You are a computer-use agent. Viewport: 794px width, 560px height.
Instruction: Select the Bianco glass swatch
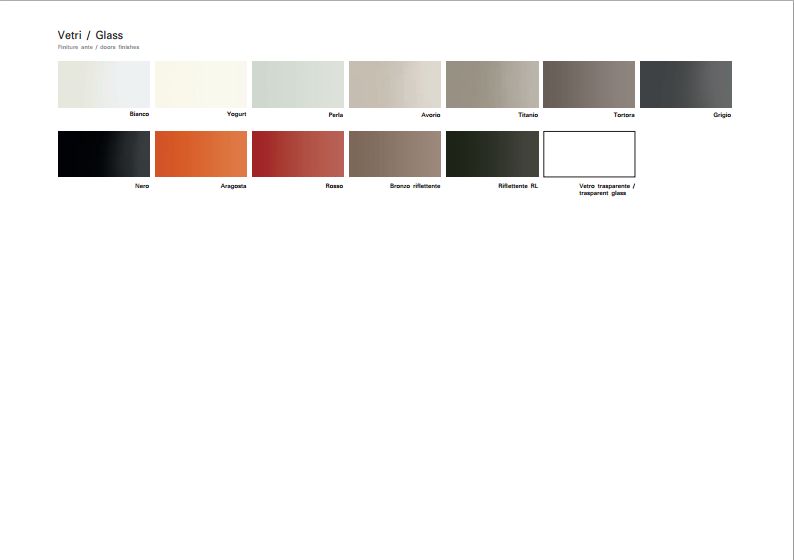click(x=104, y=85)
